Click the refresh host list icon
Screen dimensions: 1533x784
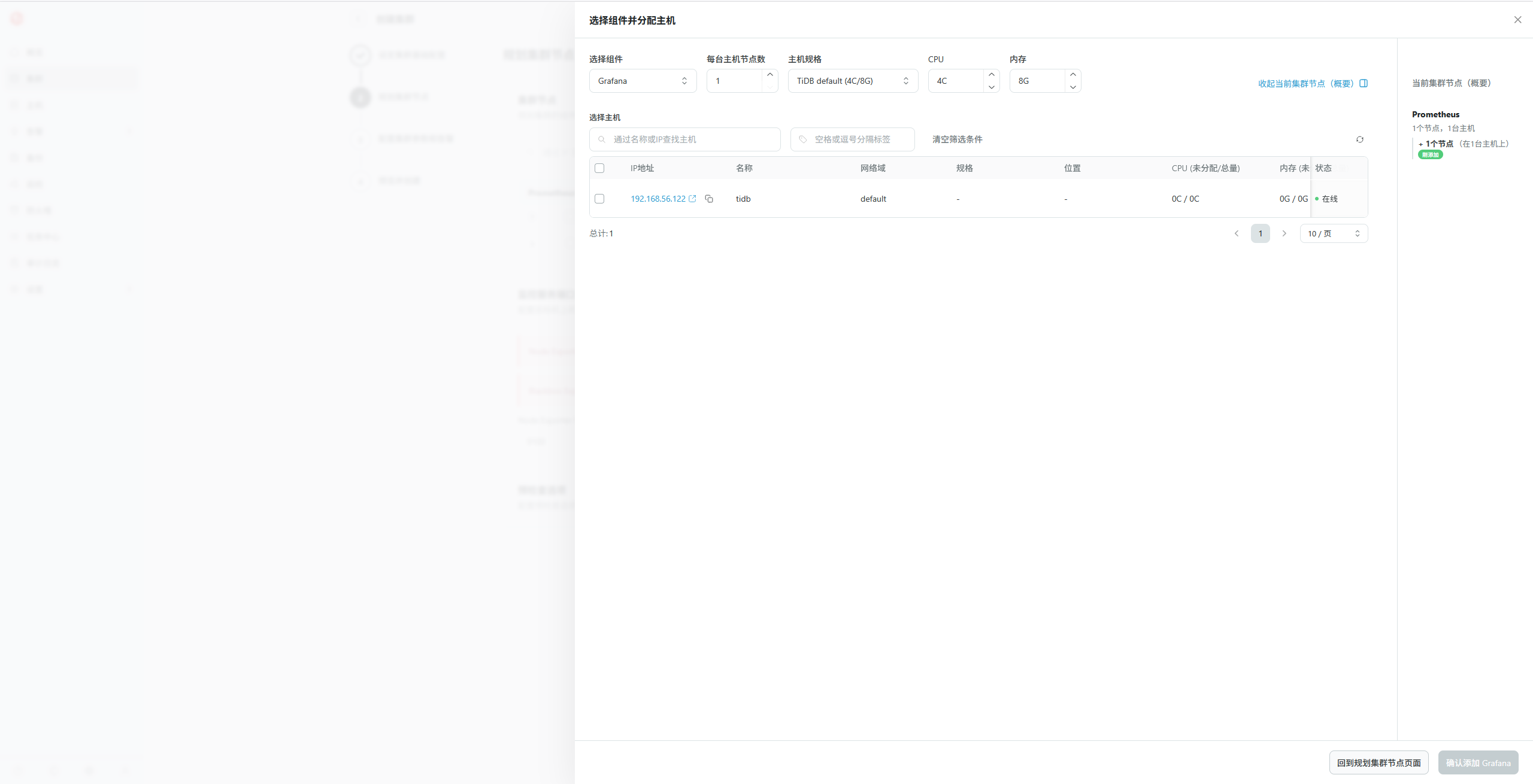pos(1360,139)
